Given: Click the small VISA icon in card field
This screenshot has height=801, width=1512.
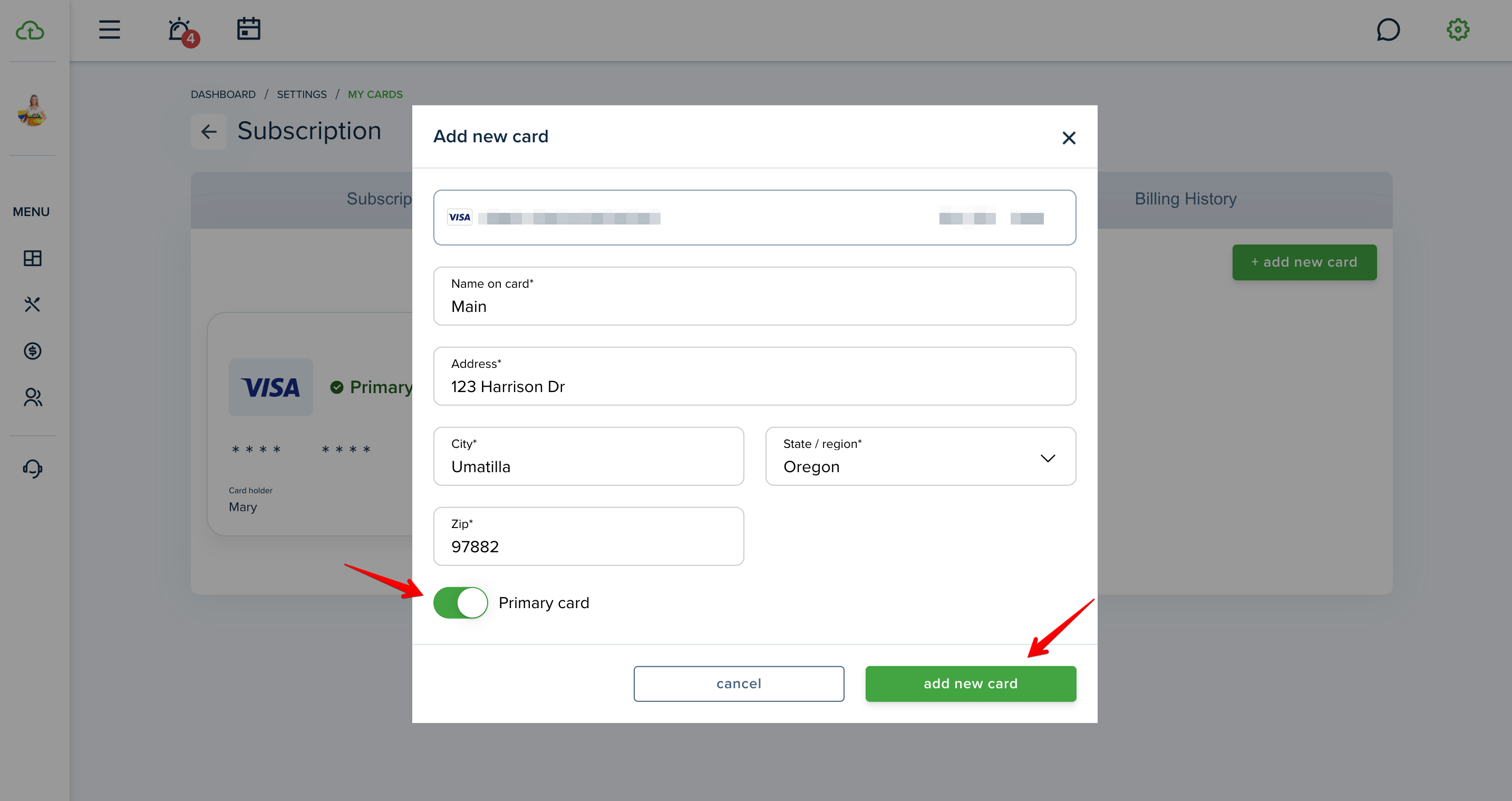Looking at the screenshot, I should coord(460,218).
